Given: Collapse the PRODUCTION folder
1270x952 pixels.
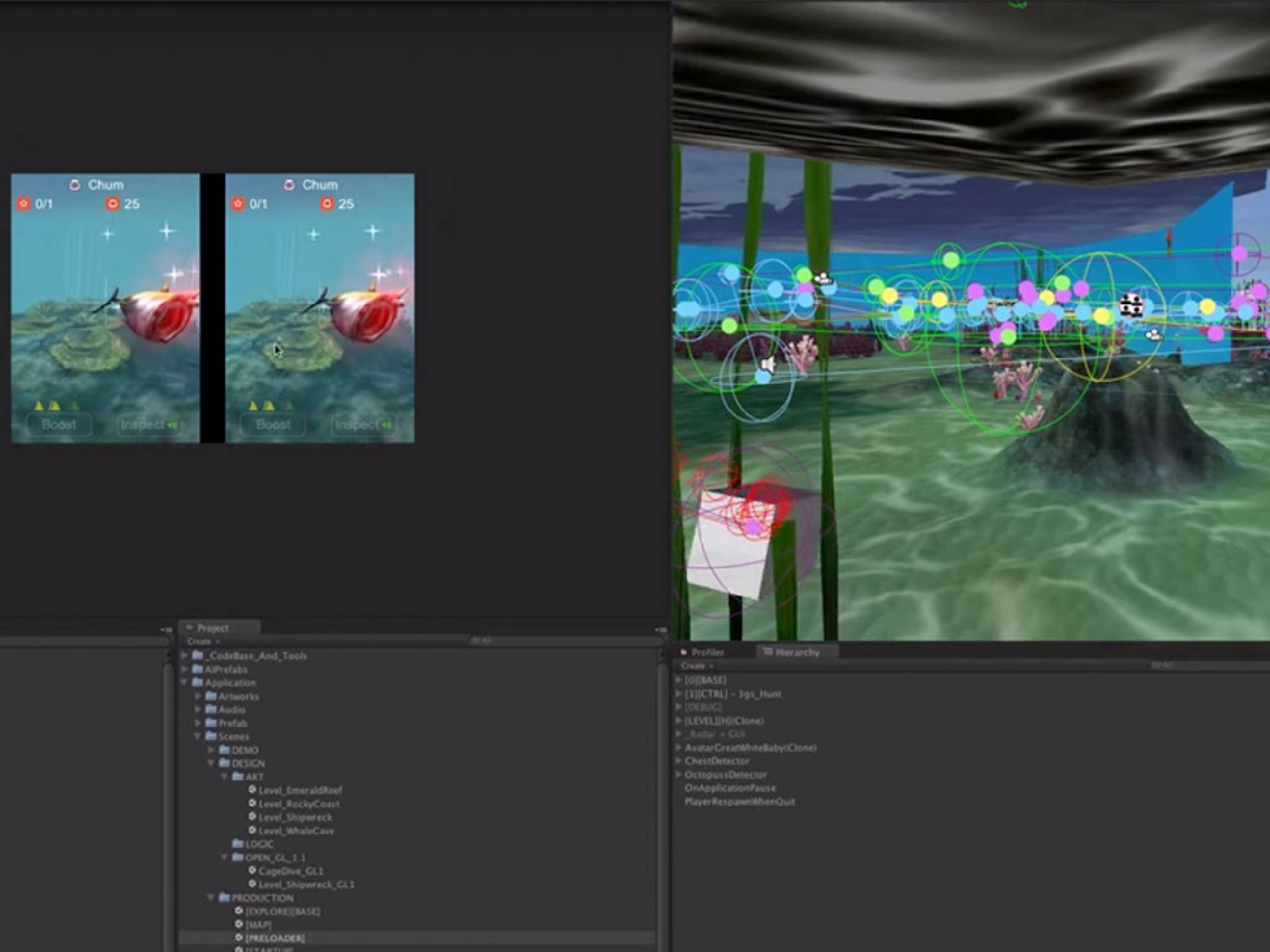Looking at the screenshot, I should 211,897.
